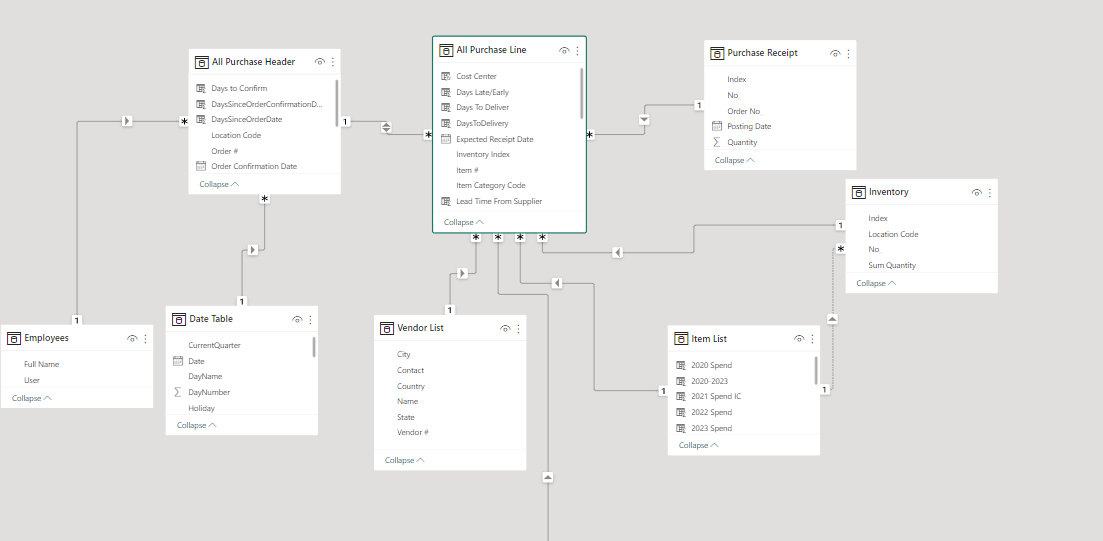This screenshot has height=541, width=1103.
Task: Select the CurrentQuarter field in Date Table
Action: pyautogui.click(x=214, y=345)
